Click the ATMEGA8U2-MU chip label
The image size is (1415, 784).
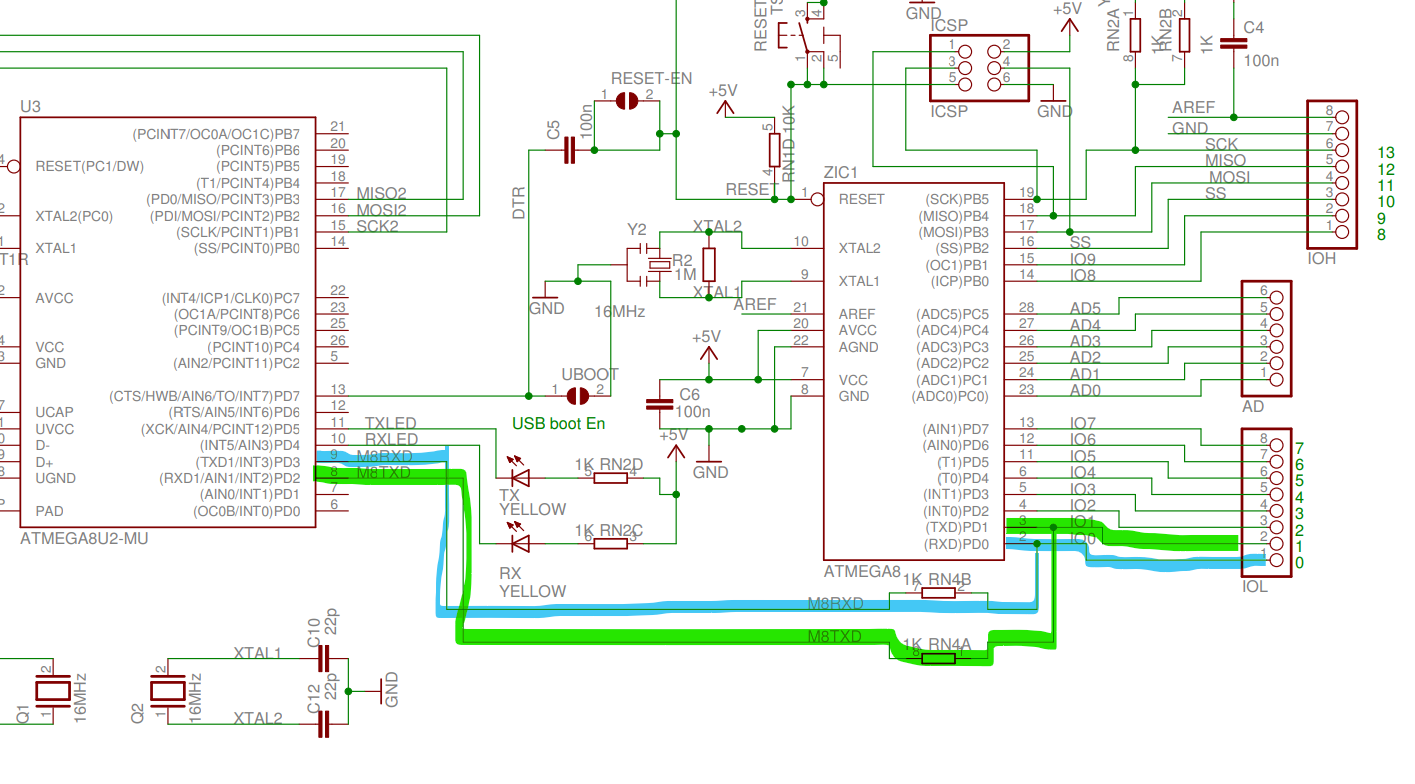(x=83, y=539)
